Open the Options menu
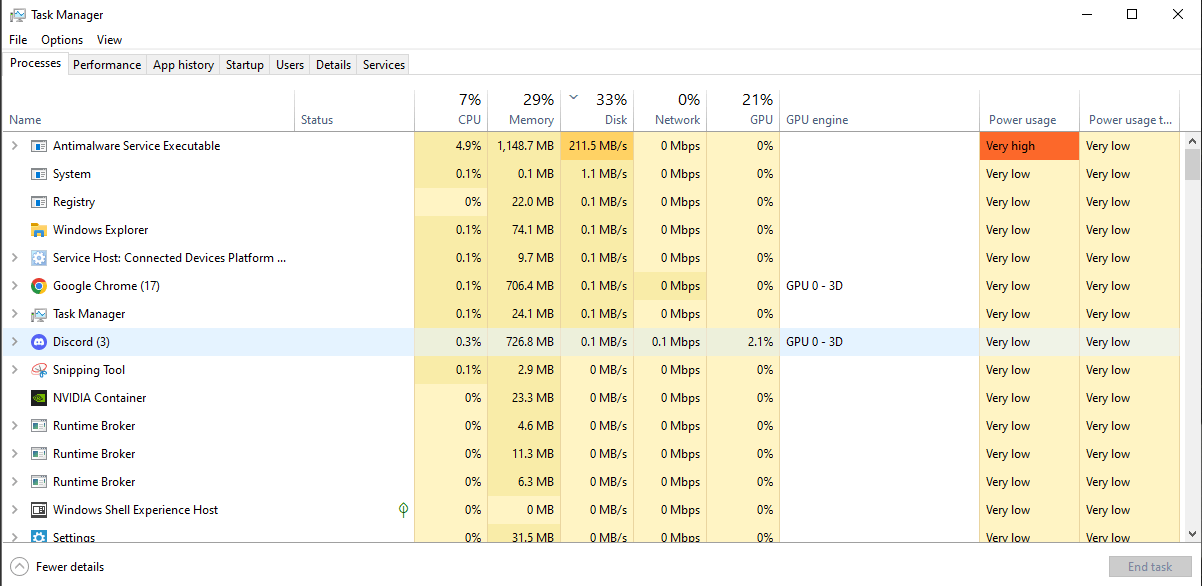This screenshot has height=586, width=1202. 61,39
